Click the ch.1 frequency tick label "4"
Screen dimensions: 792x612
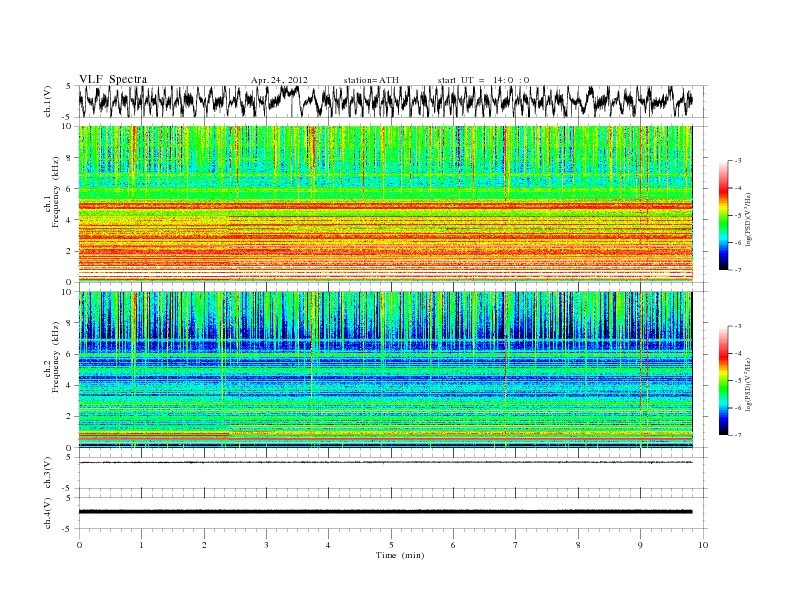tap(70, 220)
